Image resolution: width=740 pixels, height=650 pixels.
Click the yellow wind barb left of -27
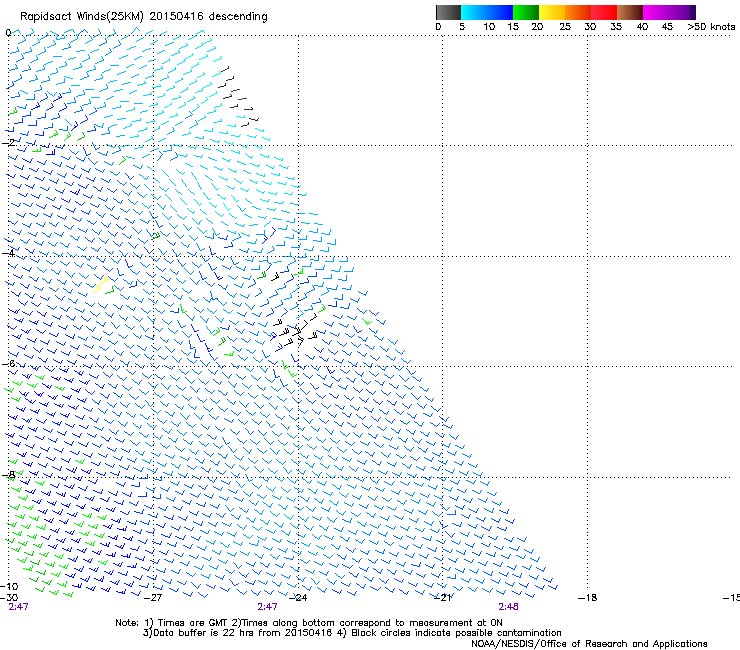pos(101,285)
